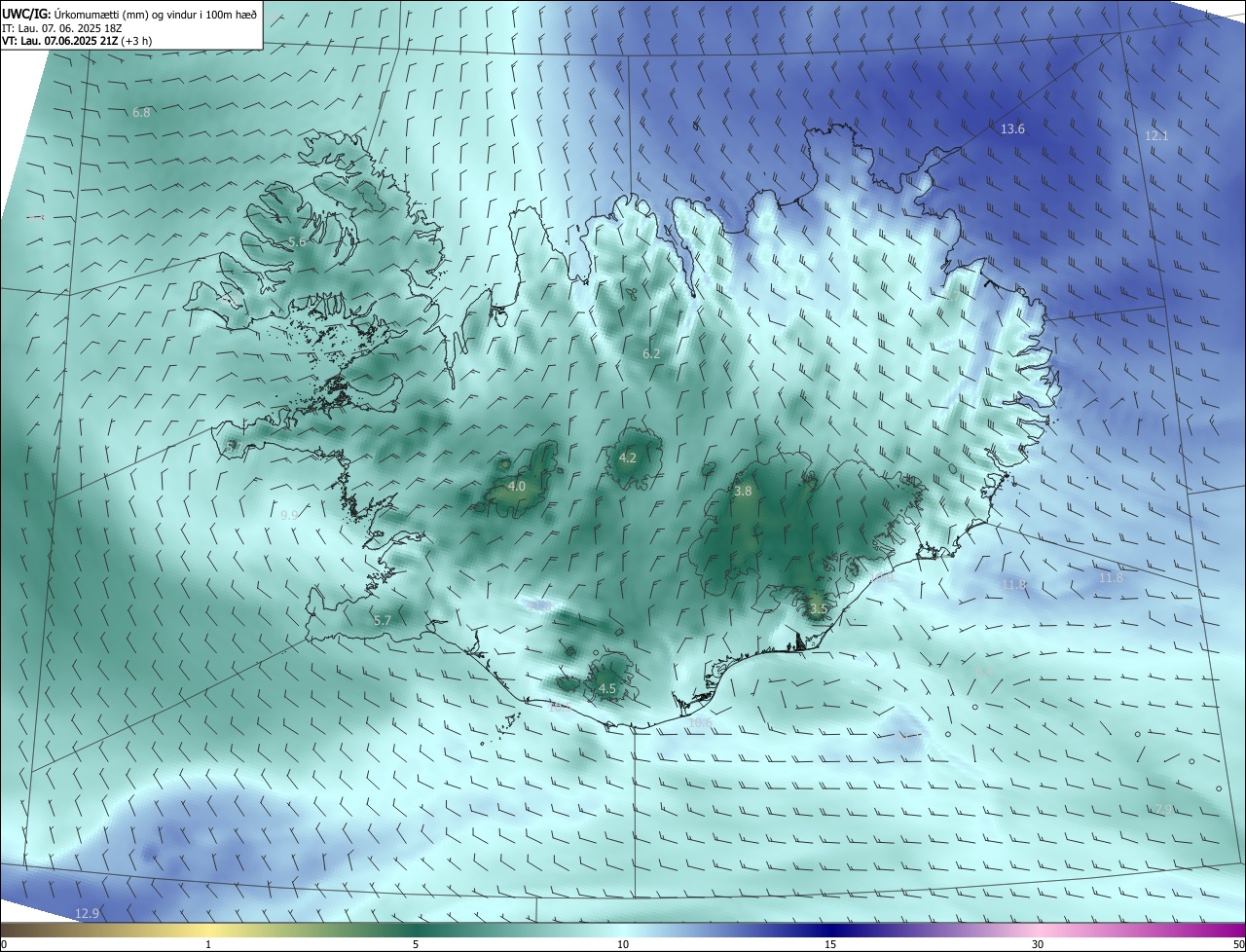Click the 4.5 value over the southern glacier
Viewport: 1246px width, 952px height.
click(x=607, y=689)
